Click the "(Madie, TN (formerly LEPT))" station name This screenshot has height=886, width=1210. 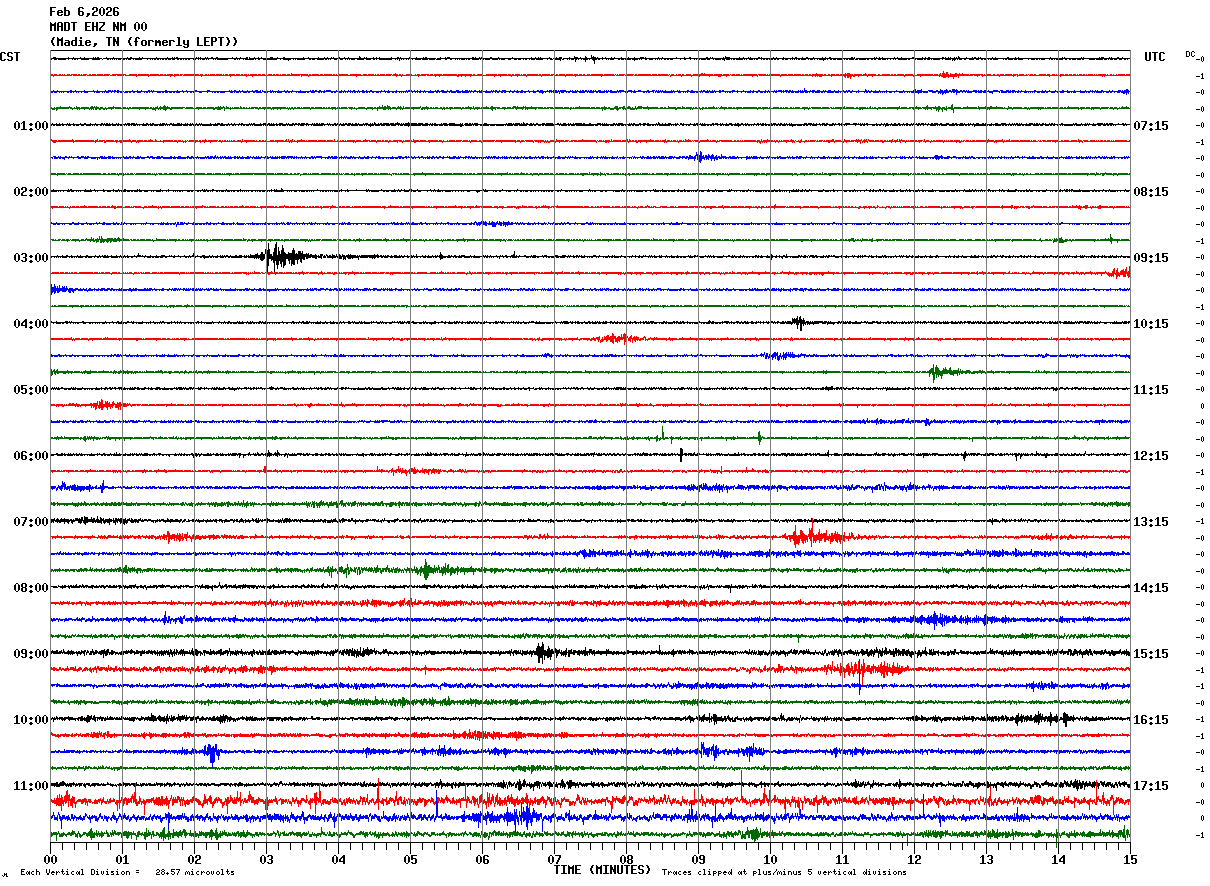(x=144, y=42)
